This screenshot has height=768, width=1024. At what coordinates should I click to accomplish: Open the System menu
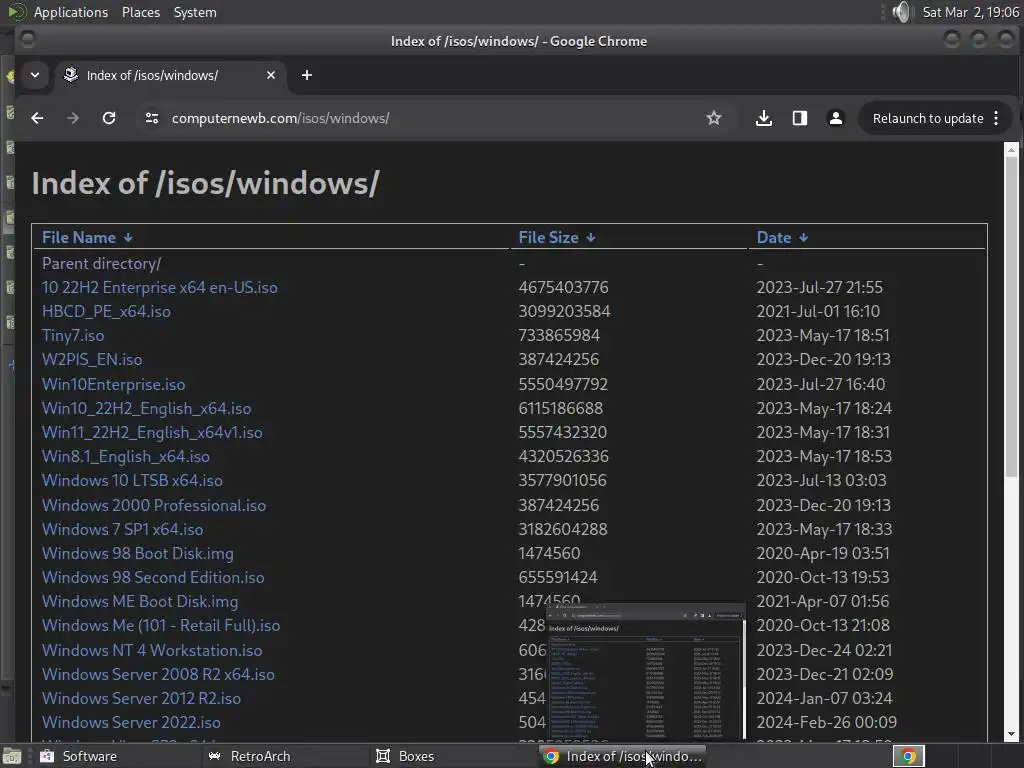(195, 12)
